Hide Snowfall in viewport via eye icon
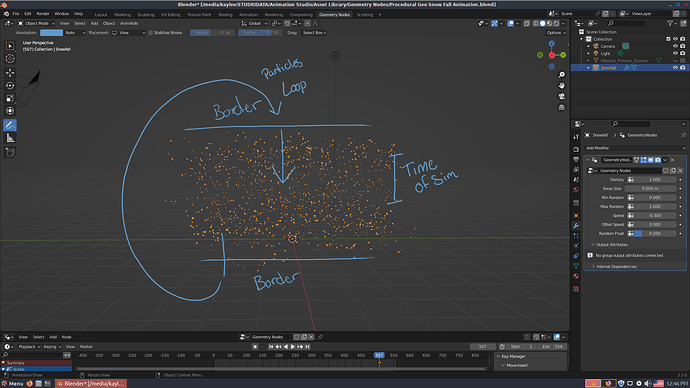690x388 pixels. click(675, 68)
